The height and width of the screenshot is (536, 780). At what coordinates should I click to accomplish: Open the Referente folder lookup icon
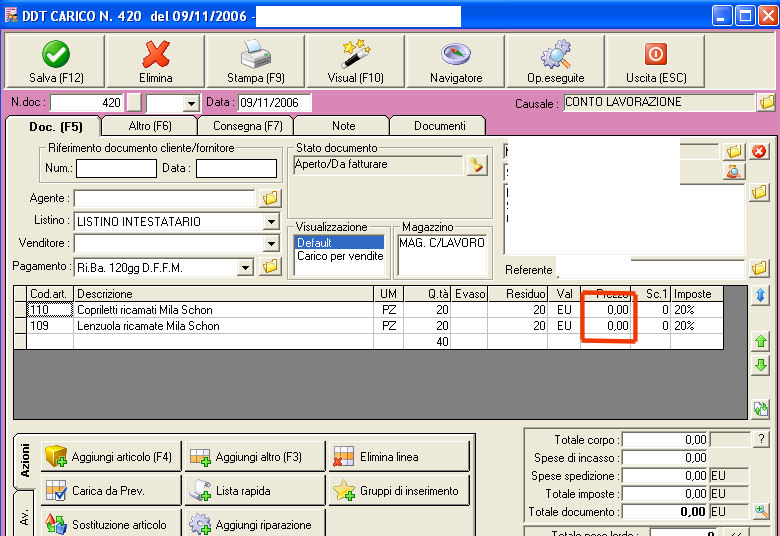click(759, 269)
